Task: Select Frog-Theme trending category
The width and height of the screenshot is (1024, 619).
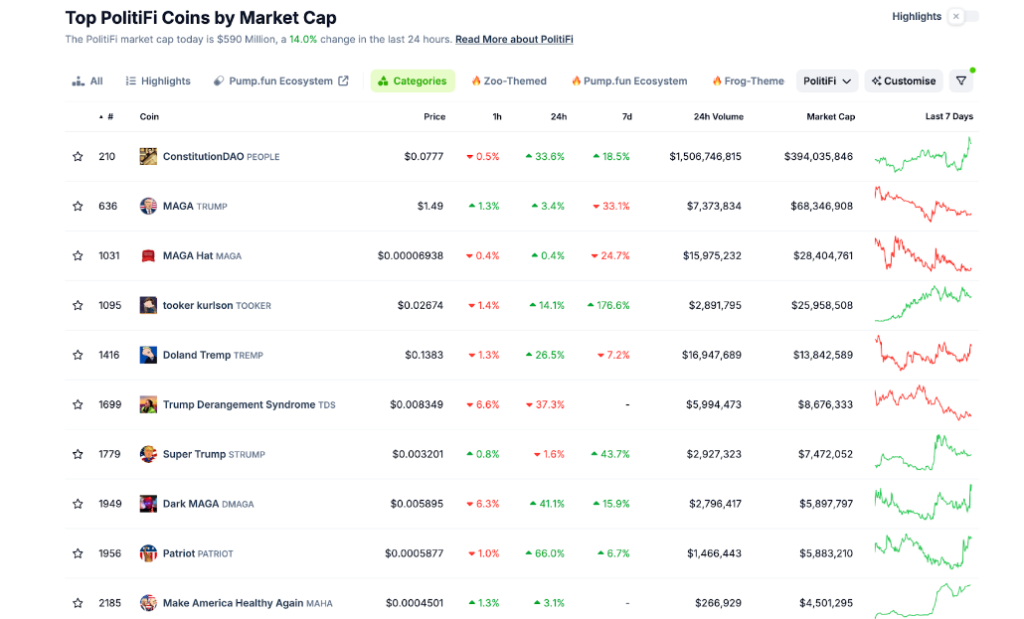Action: [x=748, y=81]
